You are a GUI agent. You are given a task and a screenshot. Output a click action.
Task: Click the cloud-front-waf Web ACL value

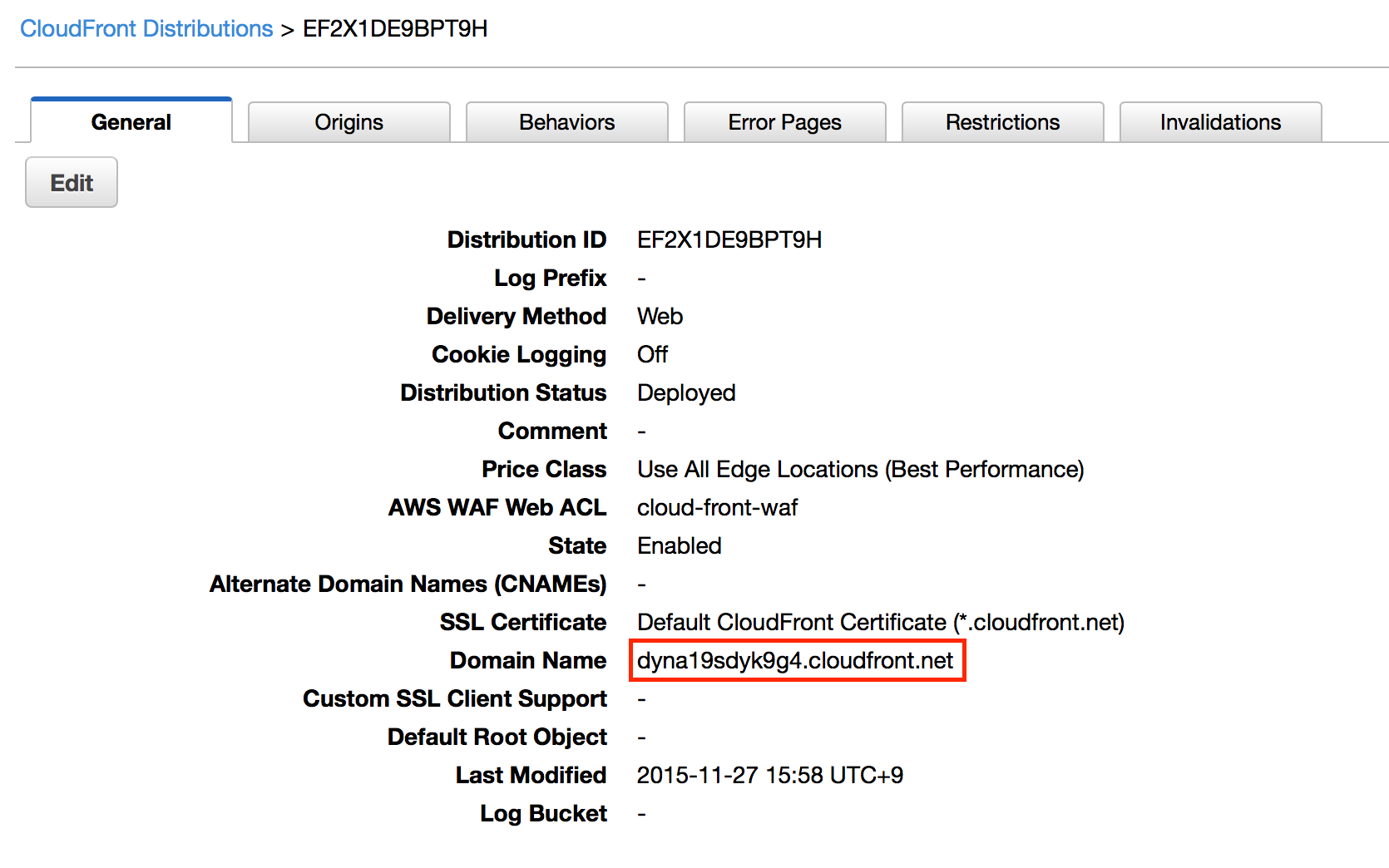click(717, 507)
